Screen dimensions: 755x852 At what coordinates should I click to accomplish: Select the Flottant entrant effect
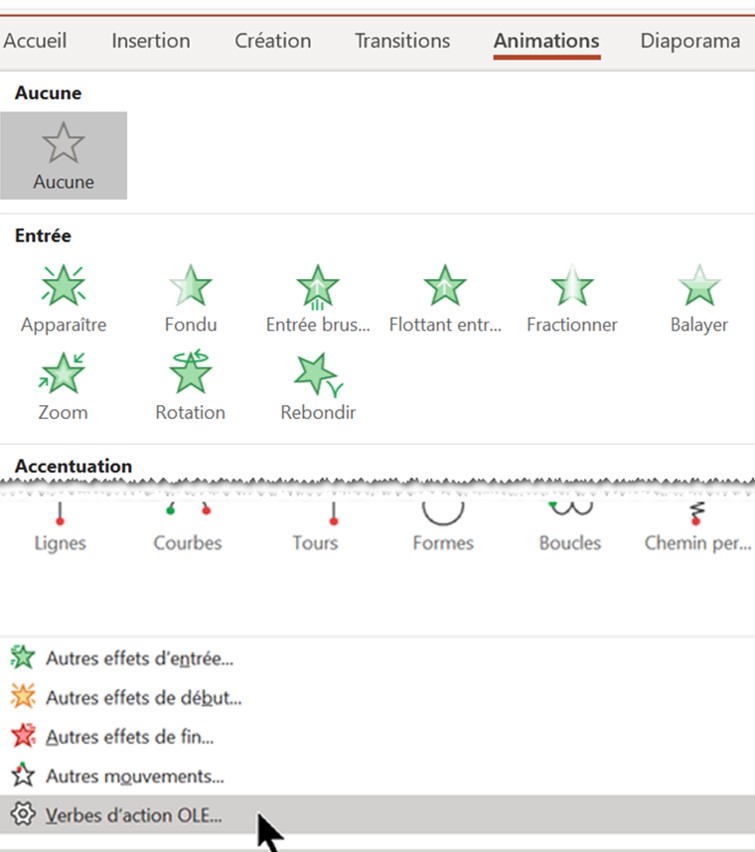[x=445, y=298]
